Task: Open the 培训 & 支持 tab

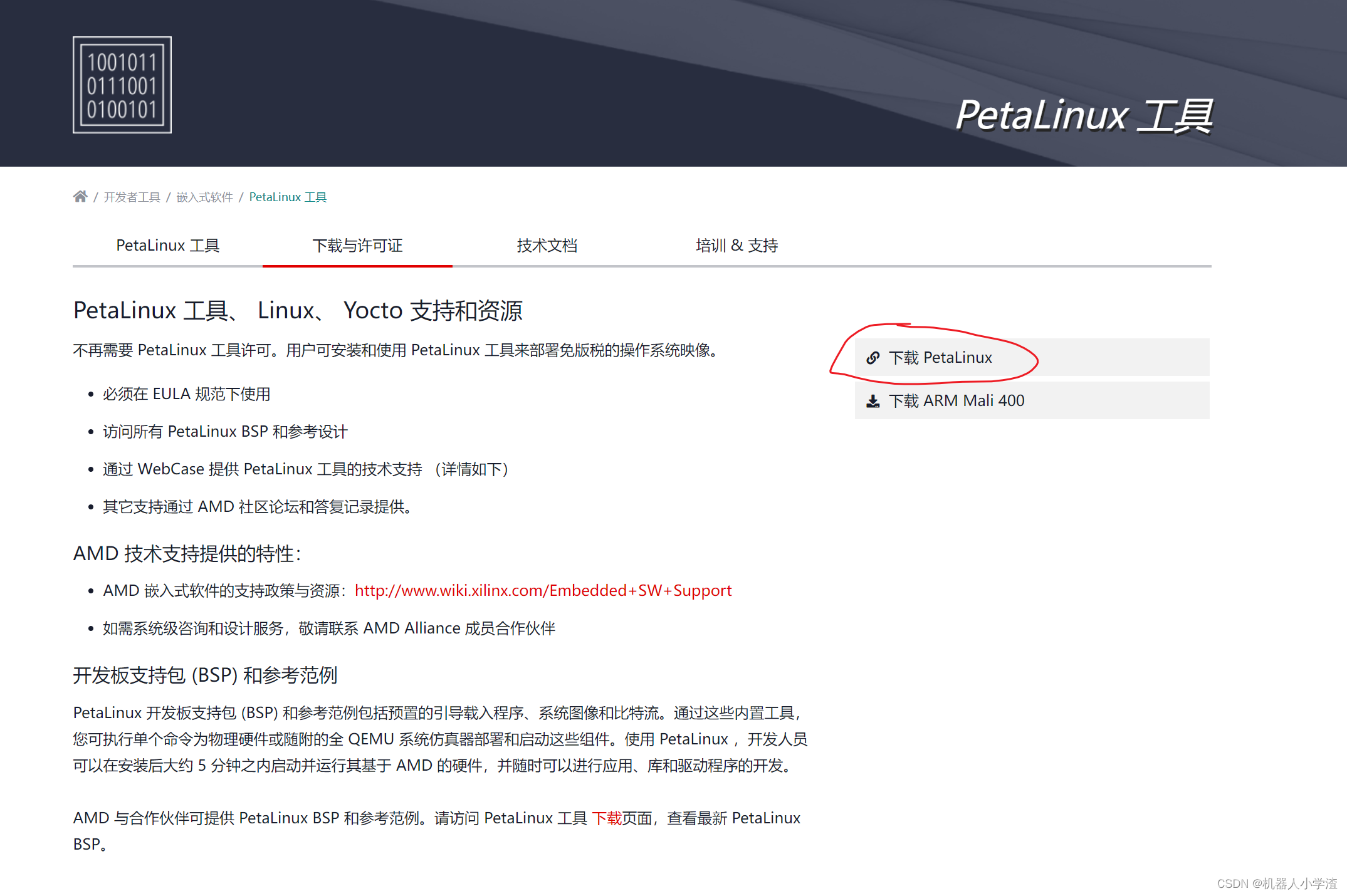Action: click(736, 246)
